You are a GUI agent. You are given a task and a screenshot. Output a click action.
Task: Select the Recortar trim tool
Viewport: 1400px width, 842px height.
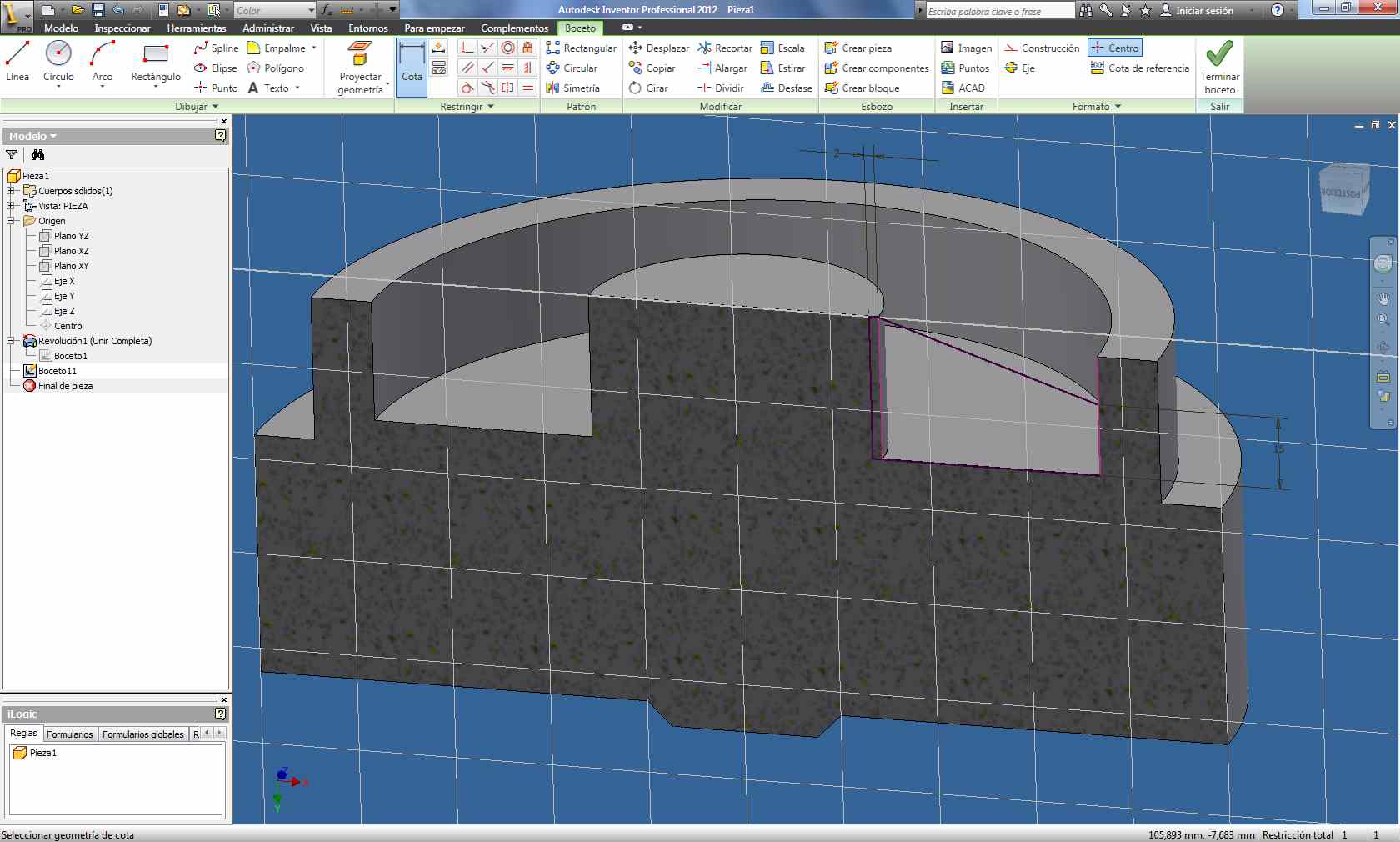[724, 48]
